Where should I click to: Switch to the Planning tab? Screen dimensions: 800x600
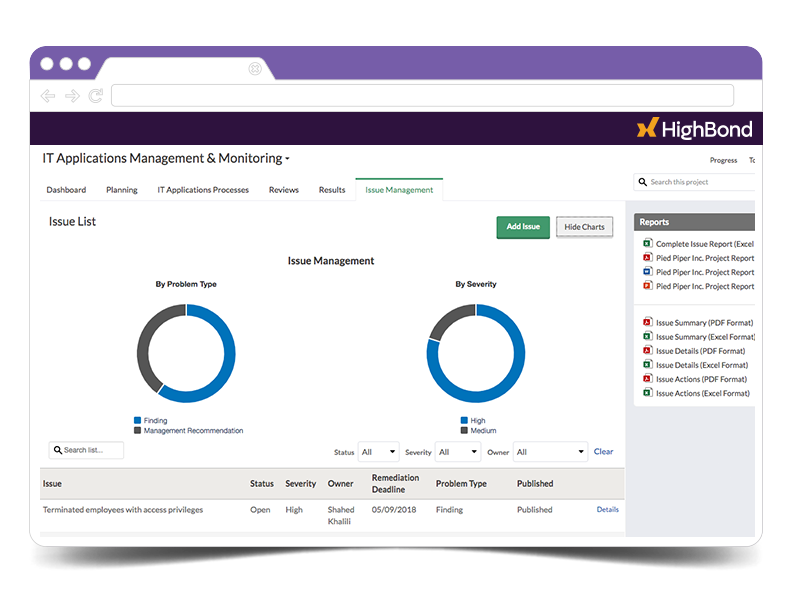(122, 190)
